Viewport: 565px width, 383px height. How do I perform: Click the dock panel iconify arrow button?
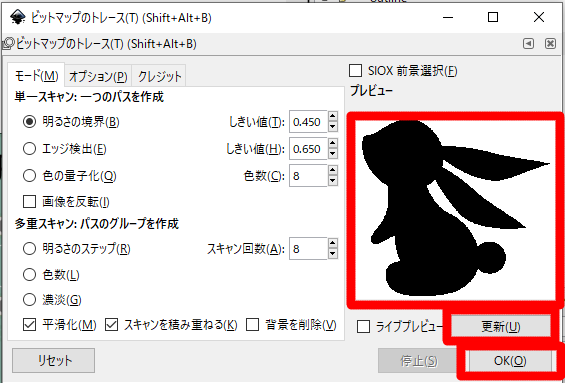coord(529,44)
